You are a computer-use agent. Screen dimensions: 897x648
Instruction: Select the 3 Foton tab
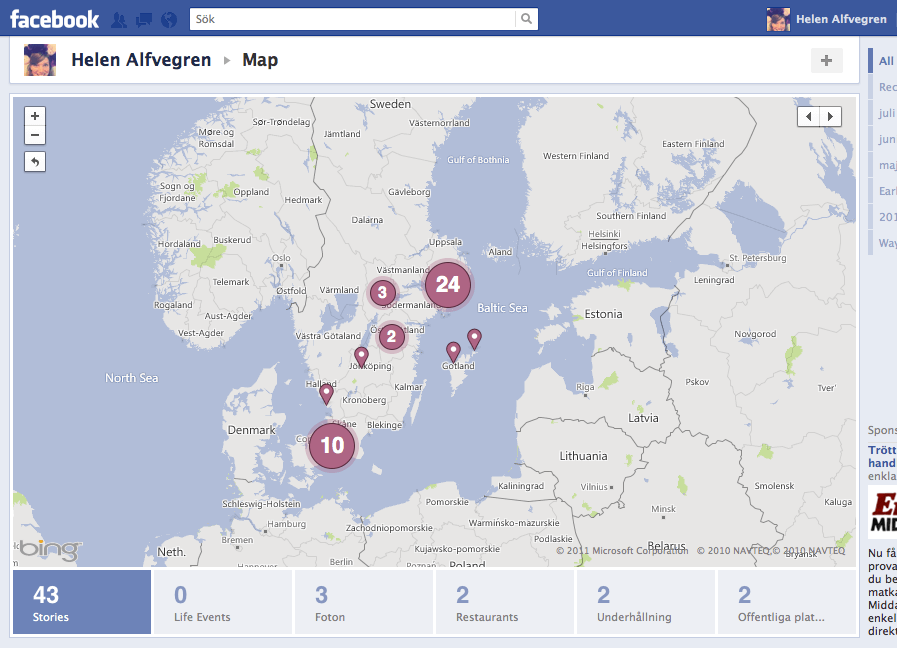pyautogui.click(x=364, y=602)
